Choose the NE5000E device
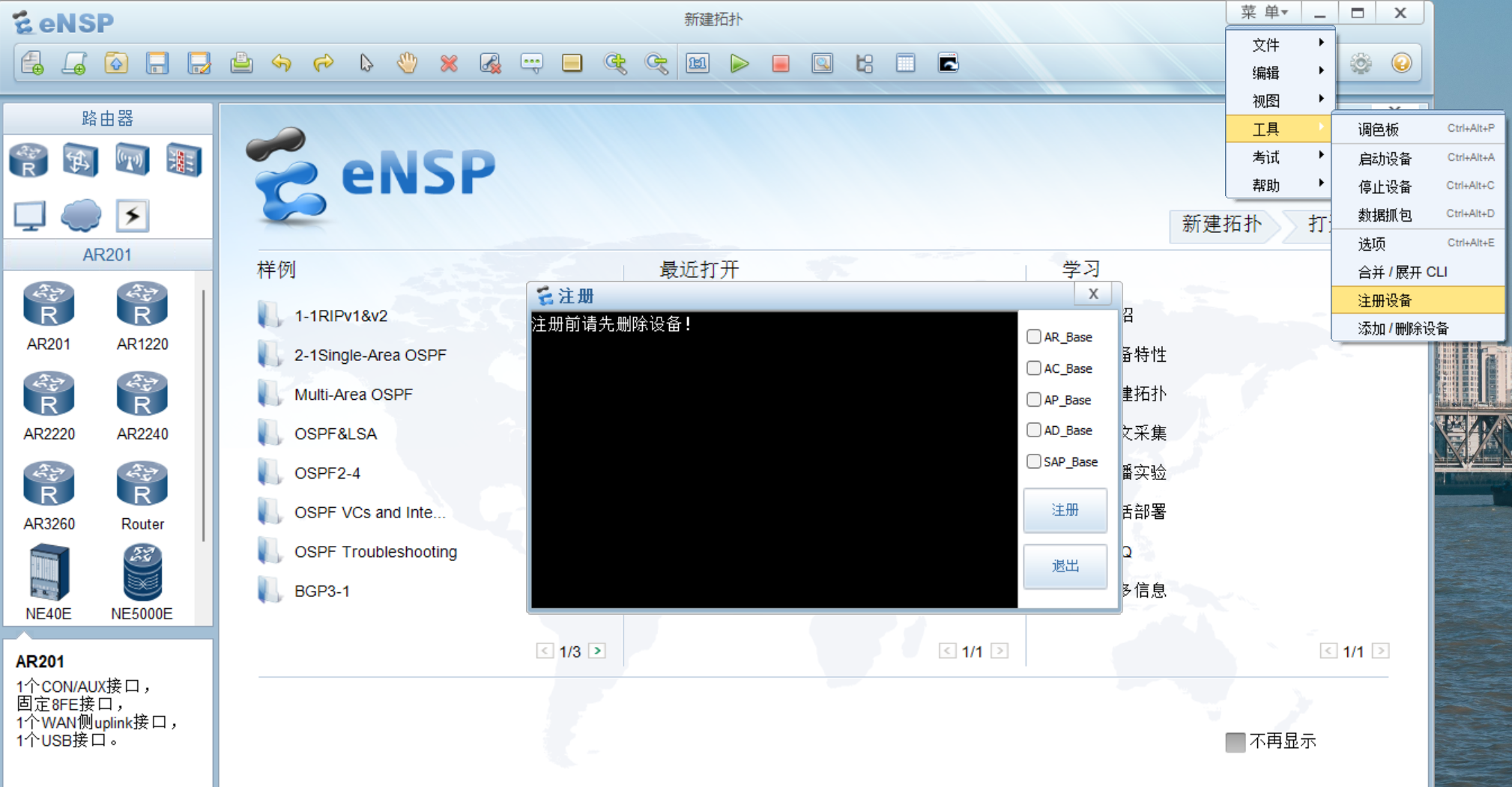The height and width of the screenshot is (787, 1512). pos(142,583)
